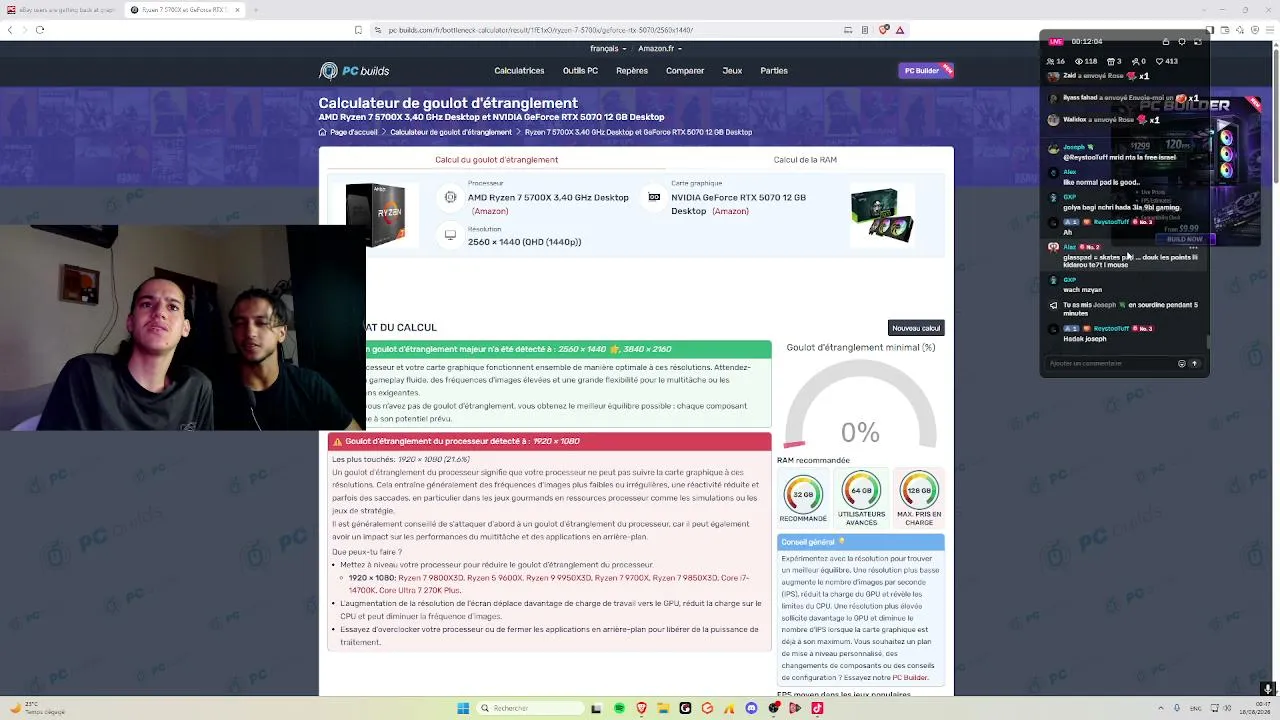Click the breadcrumb home icon
This screenshot has width=1280, height=720.
click(x=322, y=132)
